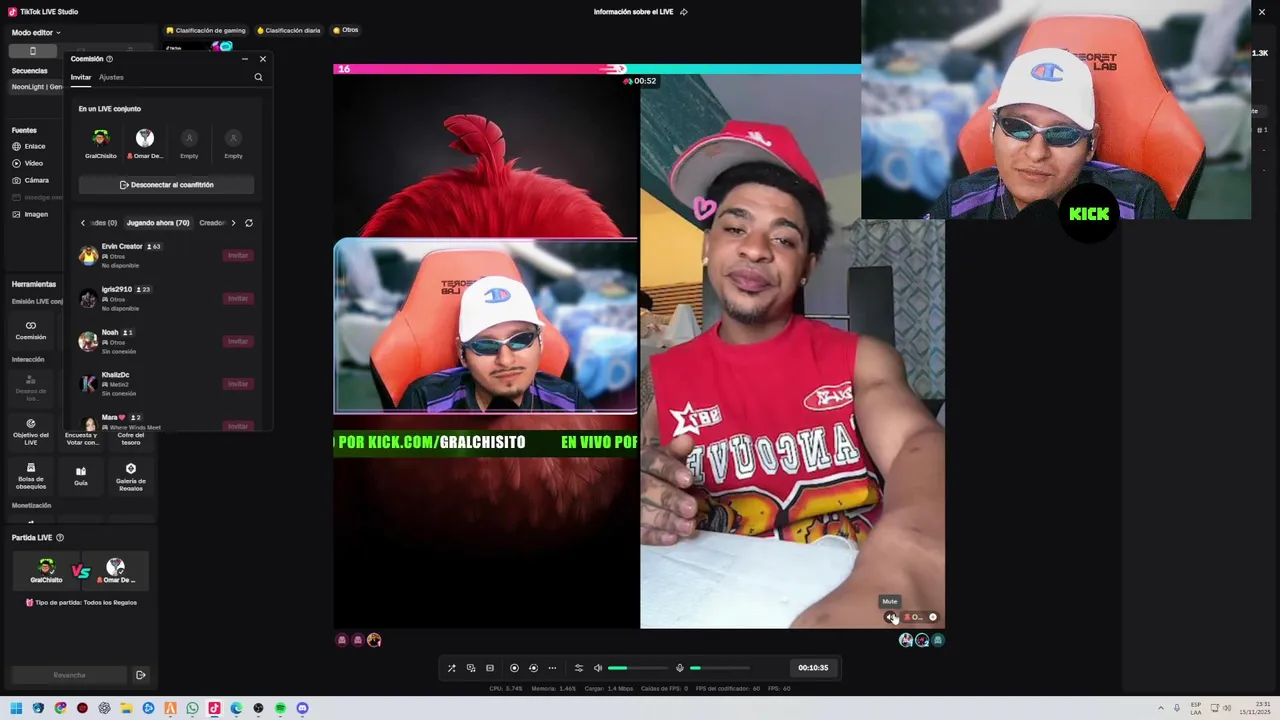The image size is (1280, 720).
Task: Mute the guest's audio in preview
Action: coord(890,617)
